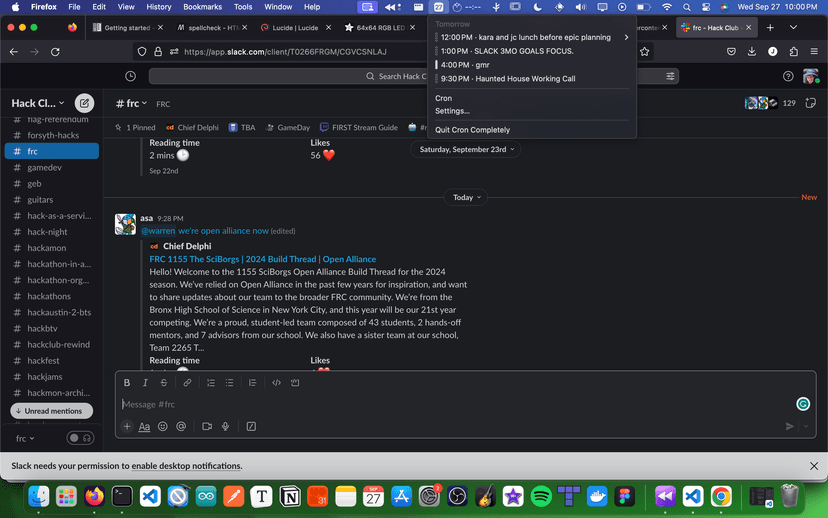Toggle the huddle headphones switch
828x518 pixels.
point(80,438)
